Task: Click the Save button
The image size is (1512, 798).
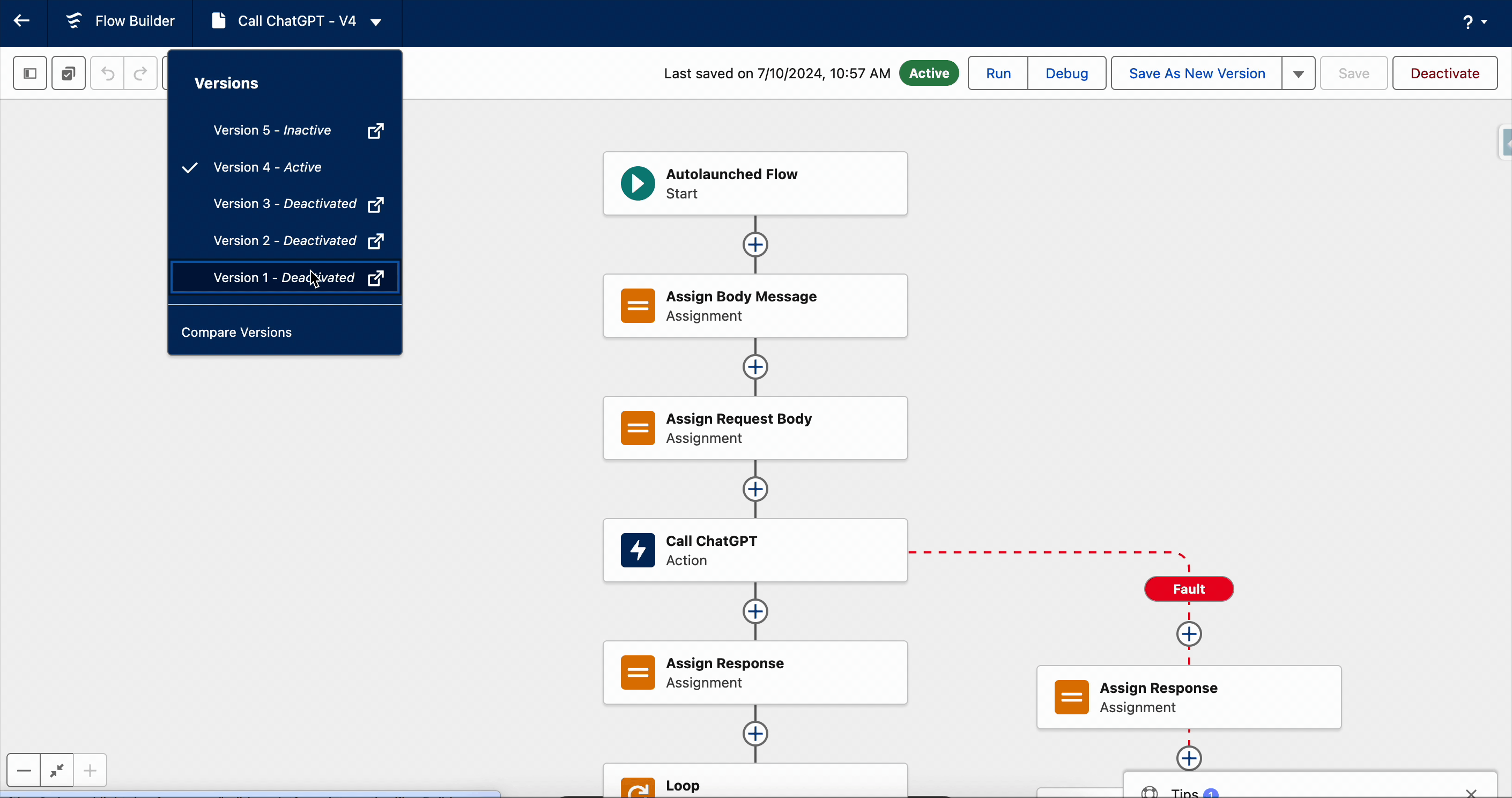Action: click(1353, 73)
